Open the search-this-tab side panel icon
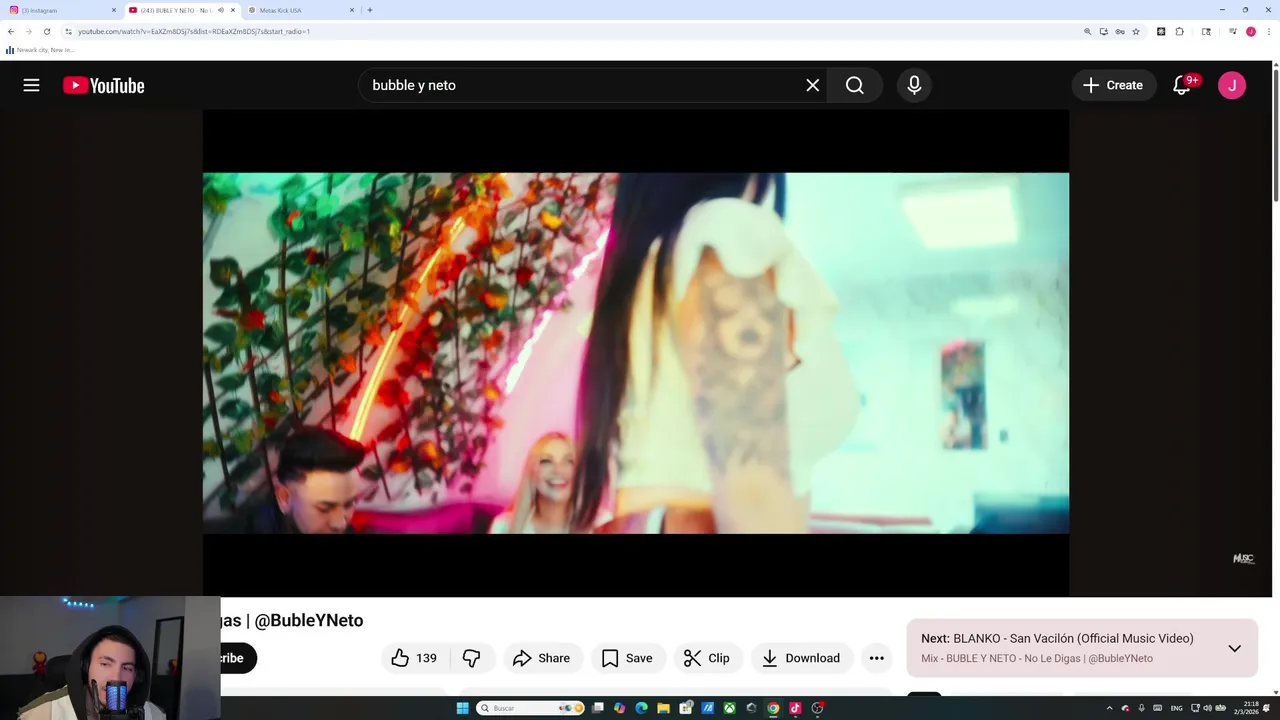 [1206, 31]
